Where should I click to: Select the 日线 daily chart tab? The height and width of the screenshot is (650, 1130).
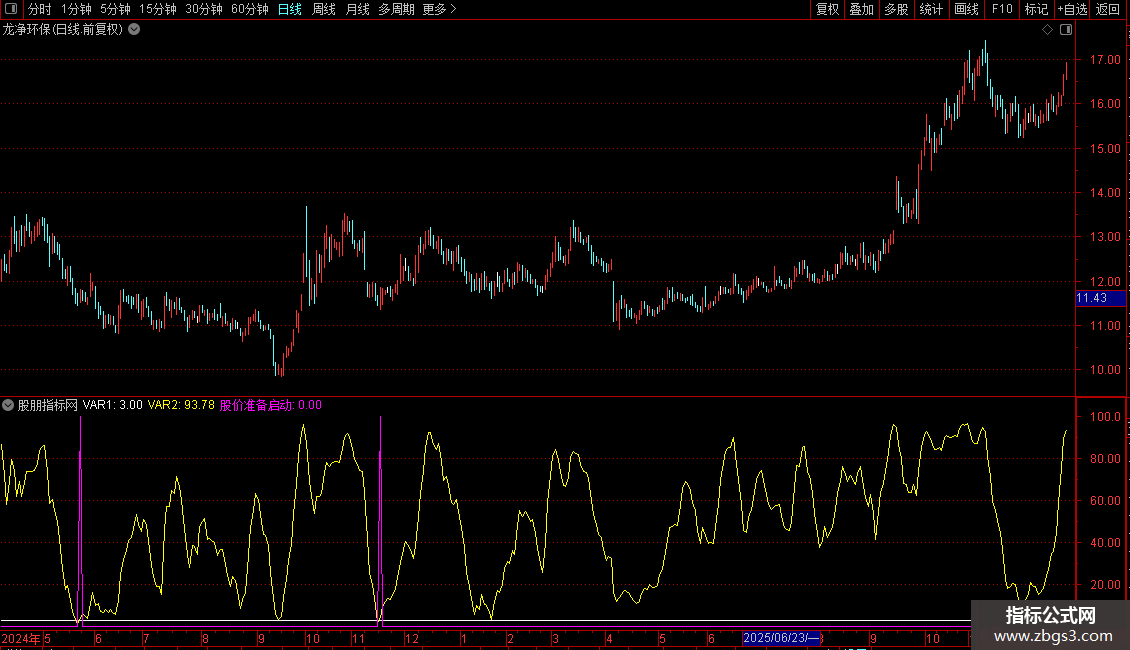pyautogui.click(x=290, y=9)
